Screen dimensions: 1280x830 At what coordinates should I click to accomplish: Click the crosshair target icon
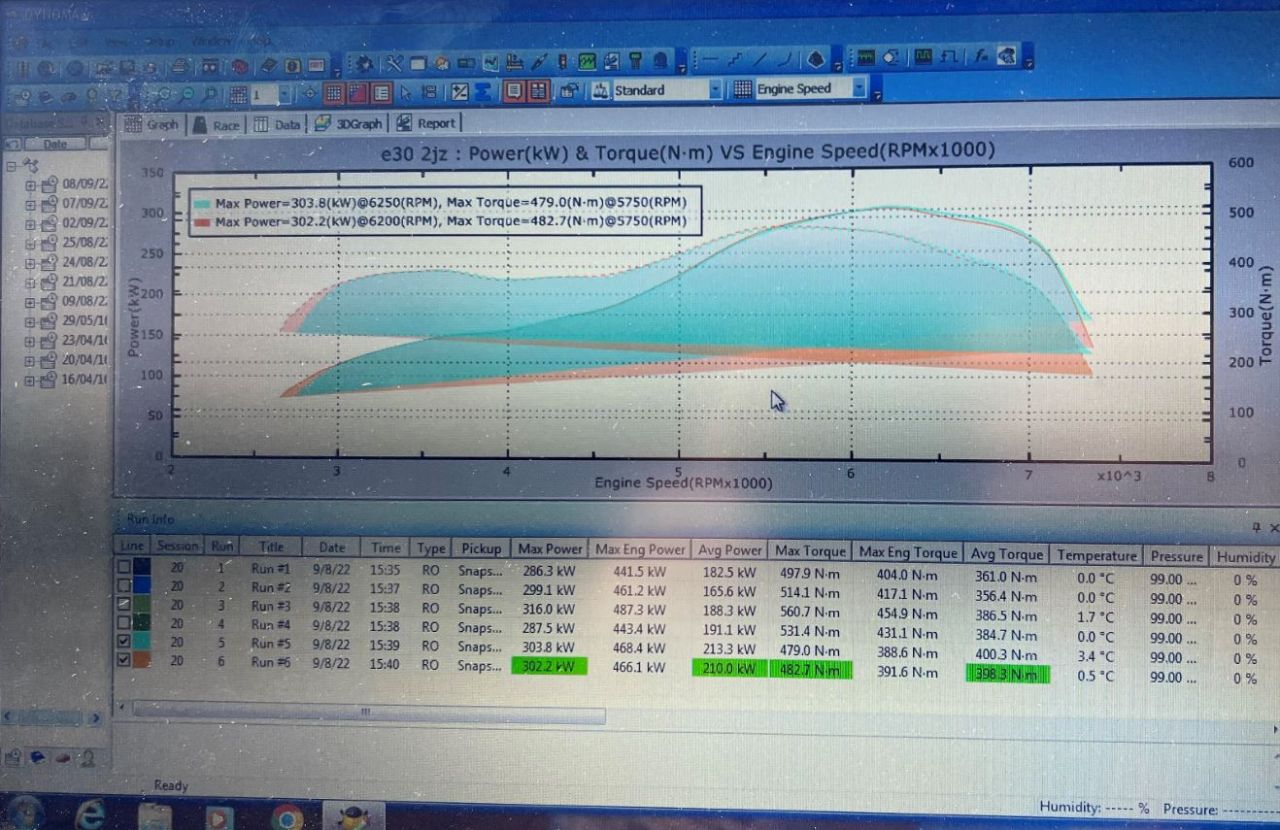[310, 93]
